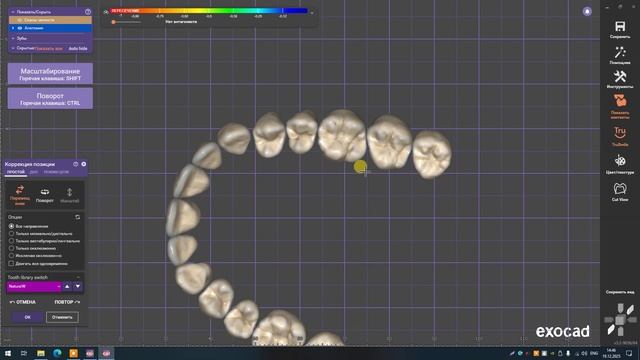Expand the Зубы group

pos(13,38)
